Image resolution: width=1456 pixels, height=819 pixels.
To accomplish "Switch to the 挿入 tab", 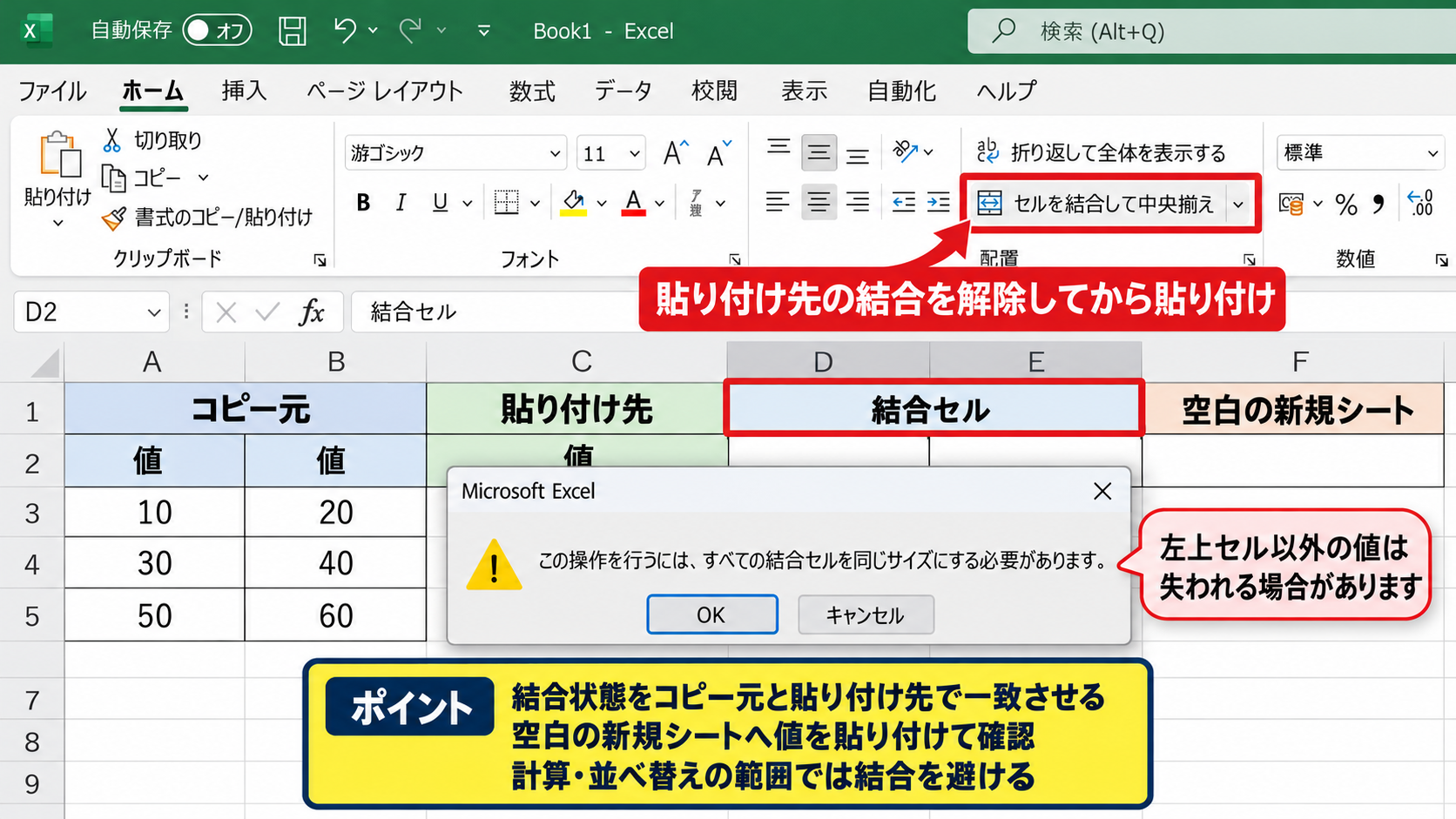I will (244, 91).
